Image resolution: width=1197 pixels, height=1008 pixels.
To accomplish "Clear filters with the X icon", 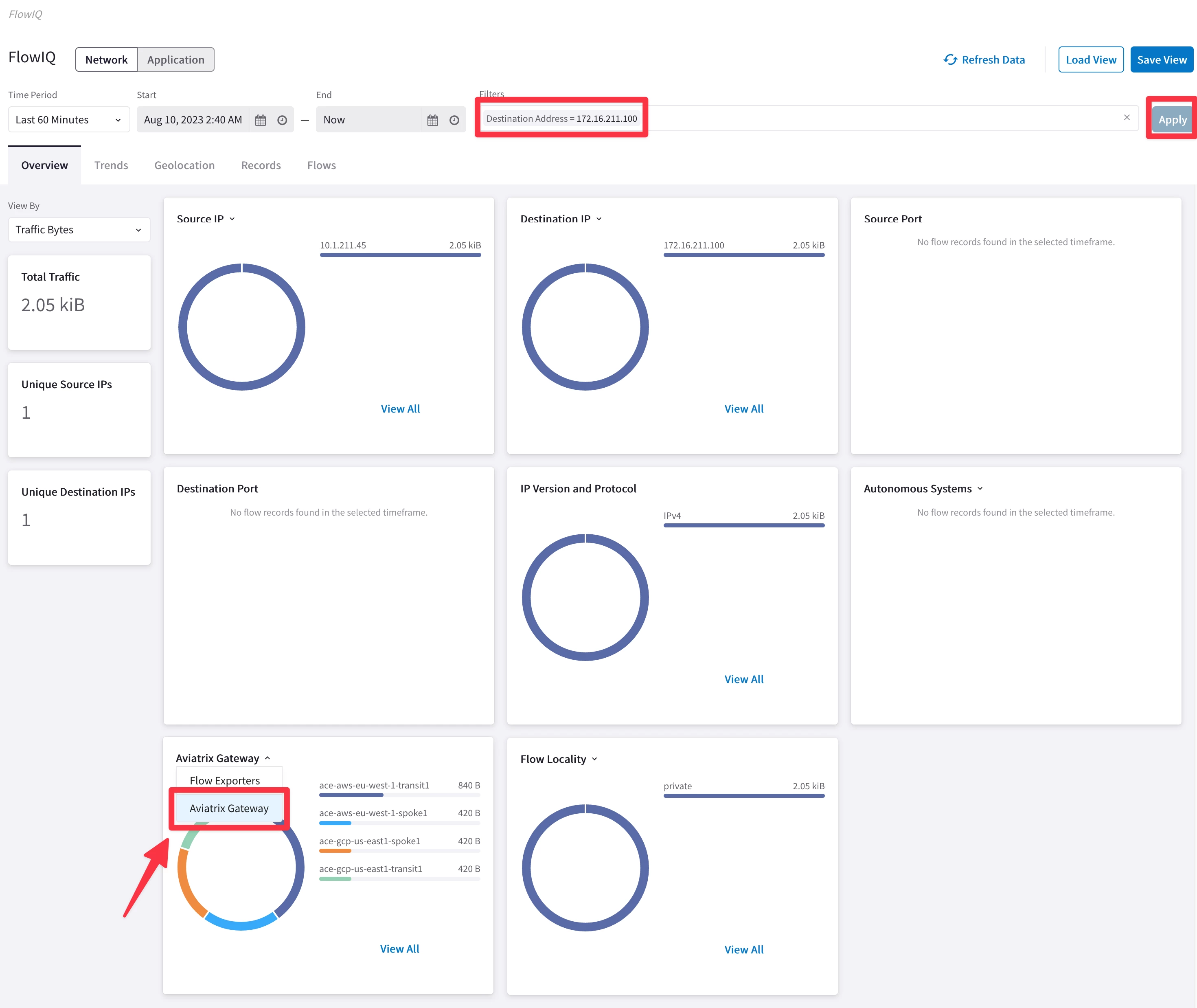I will pyautogui.click(x=1127, y=118).
